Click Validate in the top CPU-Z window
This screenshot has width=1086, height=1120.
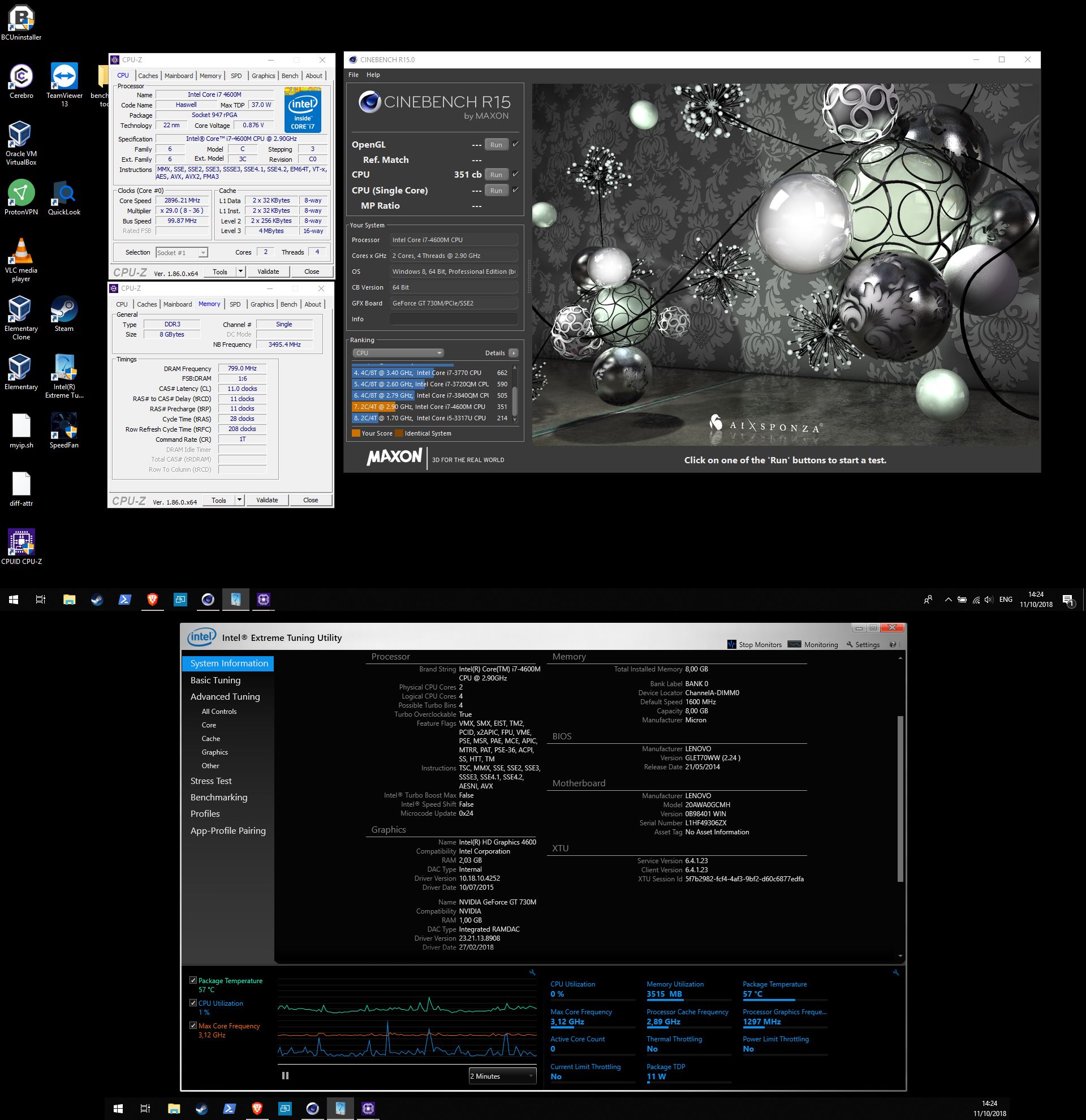(x=269, y=272)
